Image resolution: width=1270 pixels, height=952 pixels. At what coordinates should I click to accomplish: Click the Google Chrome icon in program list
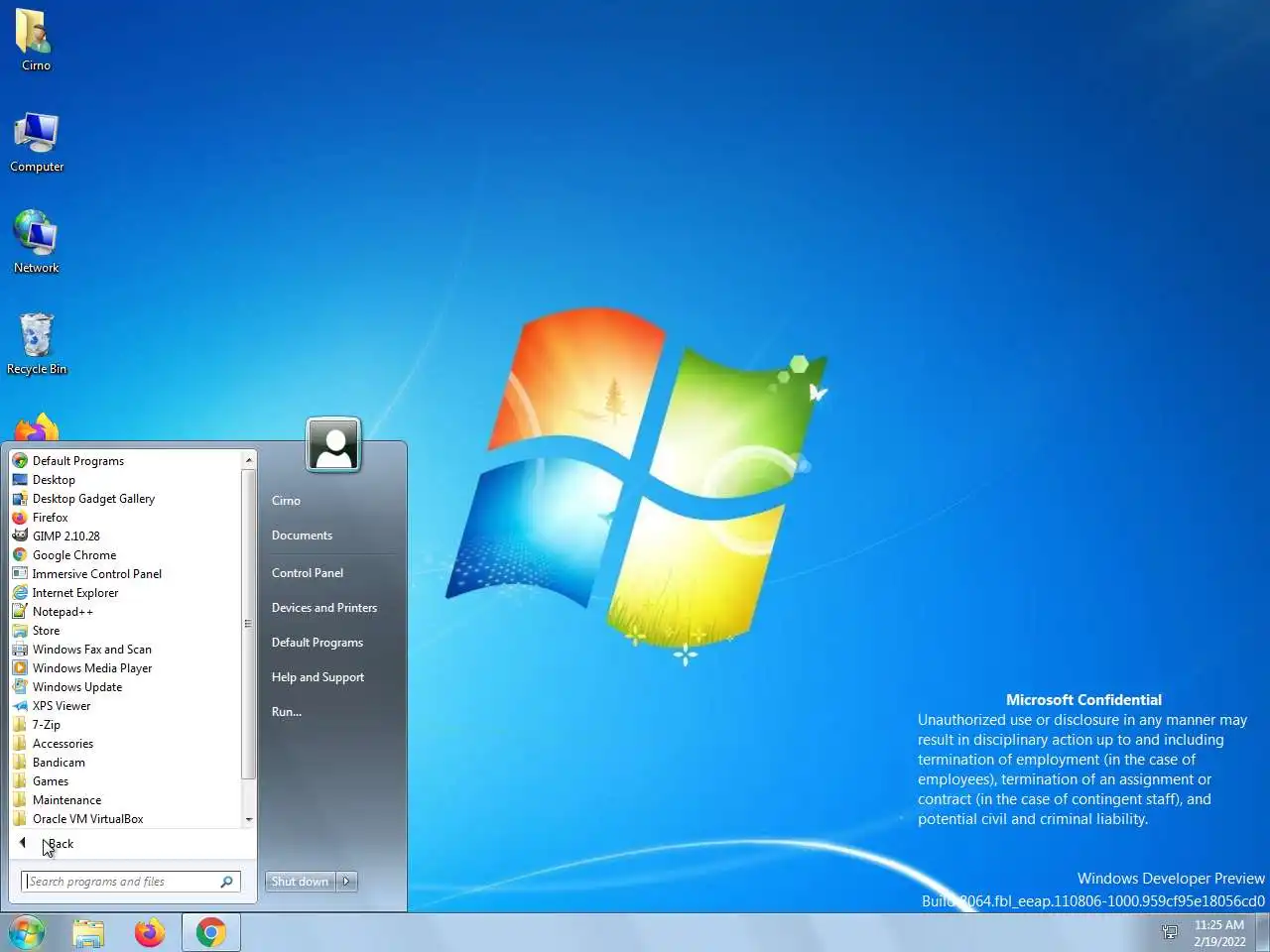(20, 555)
